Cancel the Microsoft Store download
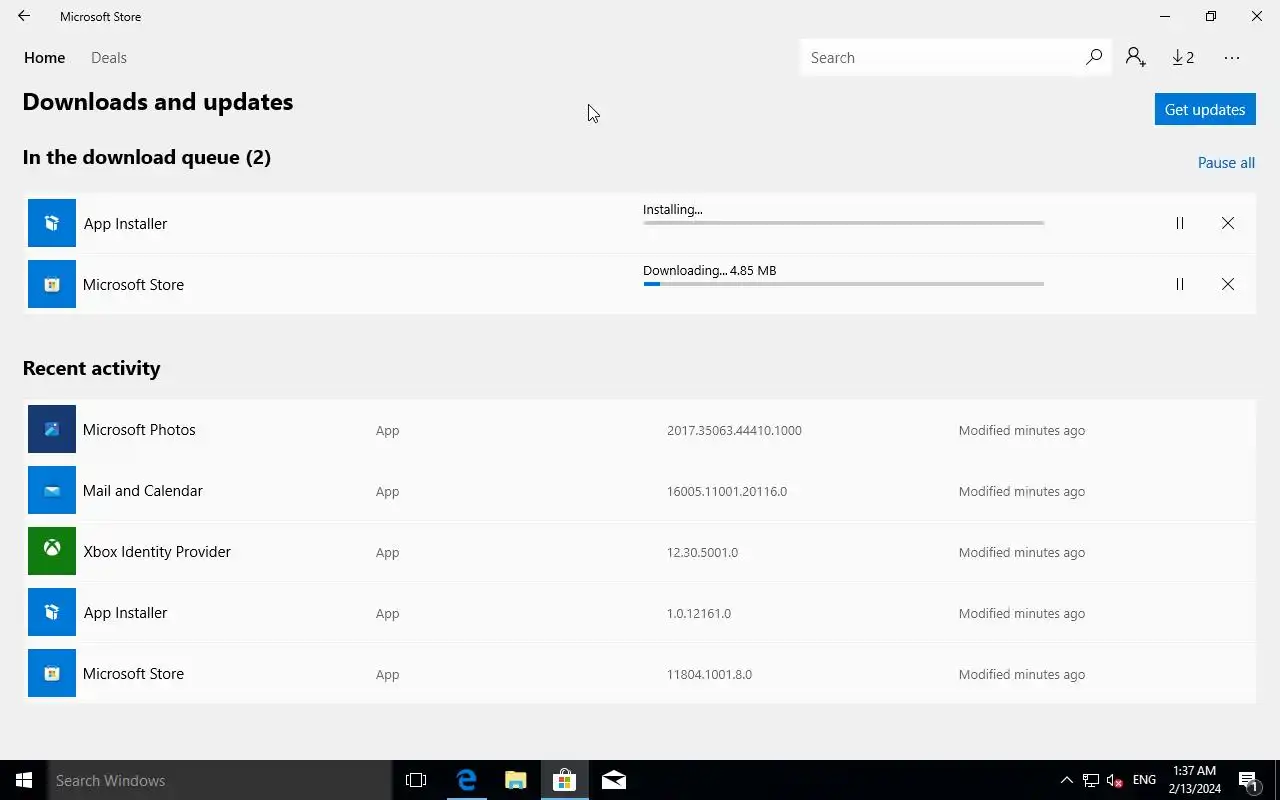 (1228, 284)
